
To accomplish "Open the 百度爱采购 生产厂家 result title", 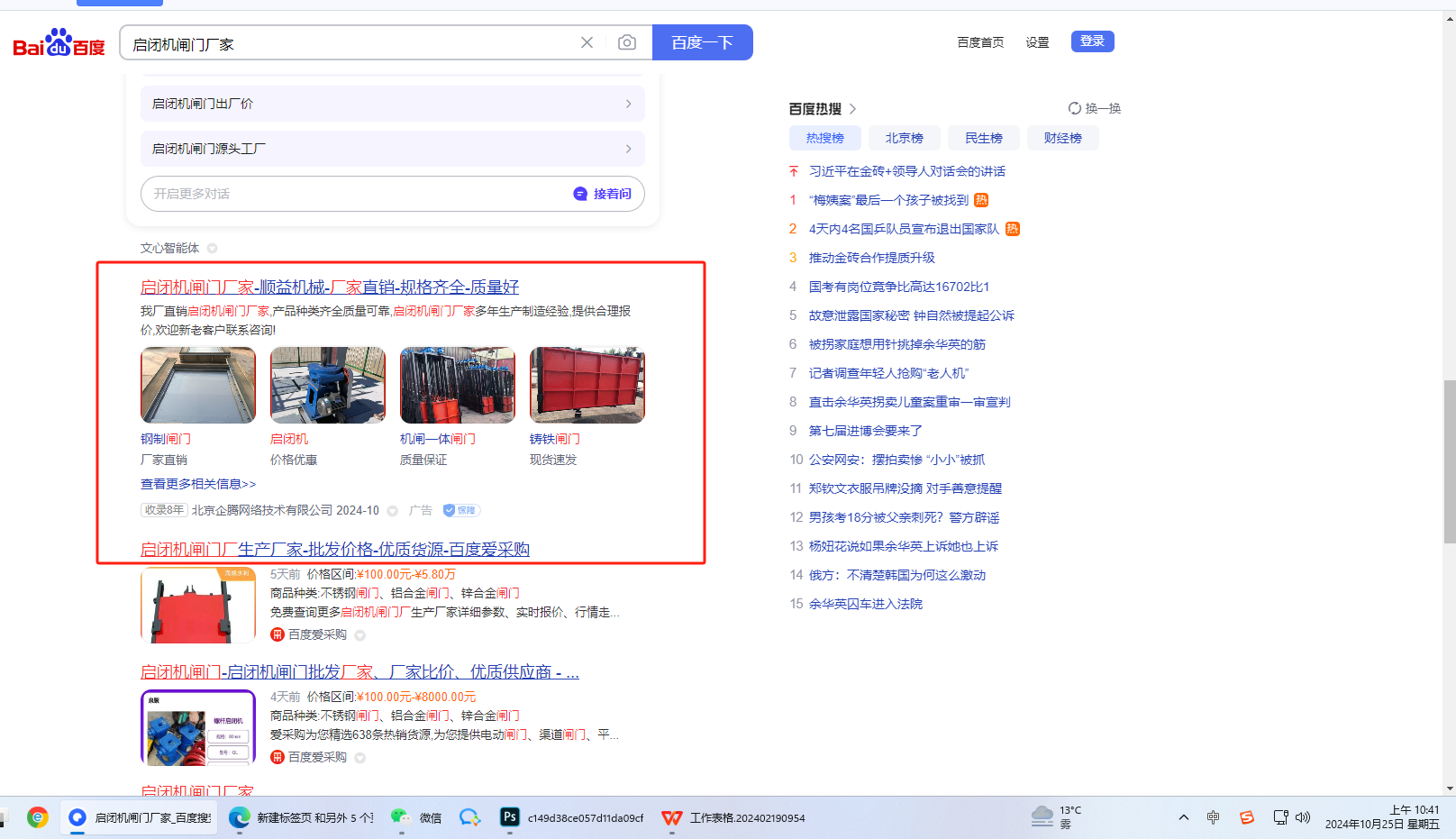I will tap(335, 549).
